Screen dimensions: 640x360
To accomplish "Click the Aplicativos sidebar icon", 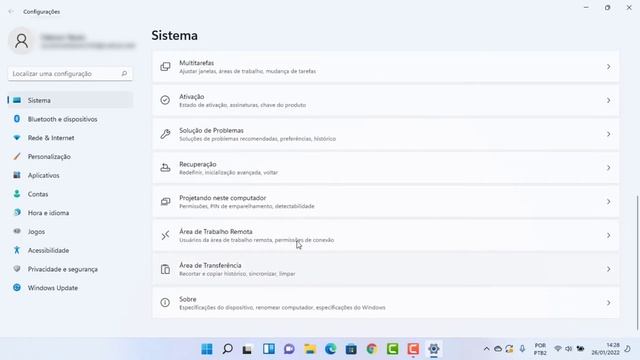I will tap(17, 175).
